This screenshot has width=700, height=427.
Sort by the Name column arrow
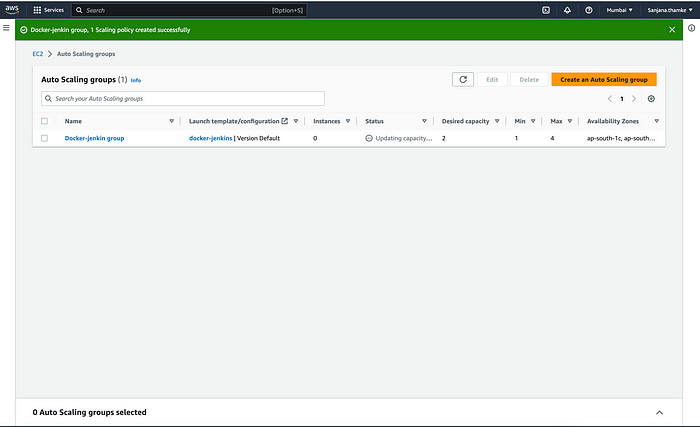[171, 121]
